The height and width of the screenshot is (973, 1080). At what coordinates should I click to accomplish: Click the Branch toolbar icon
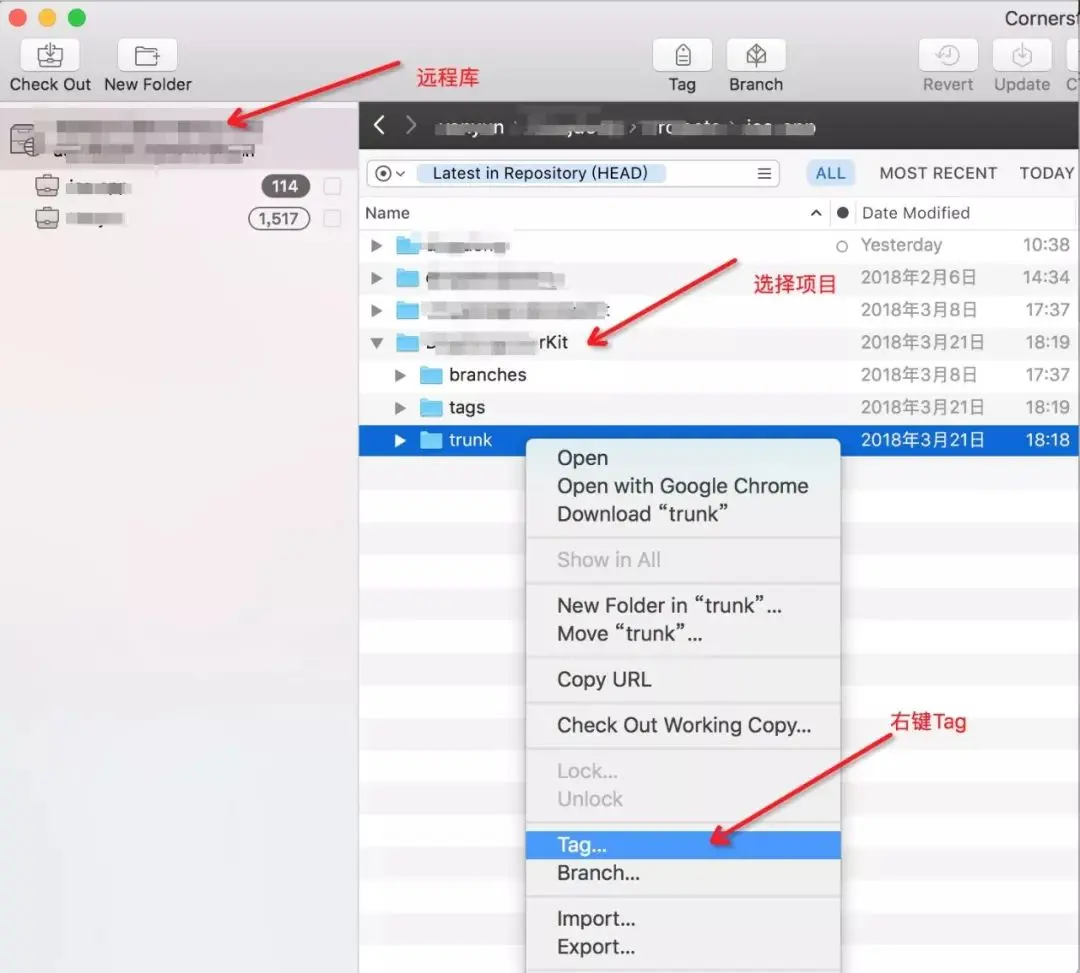coord(756,56)
